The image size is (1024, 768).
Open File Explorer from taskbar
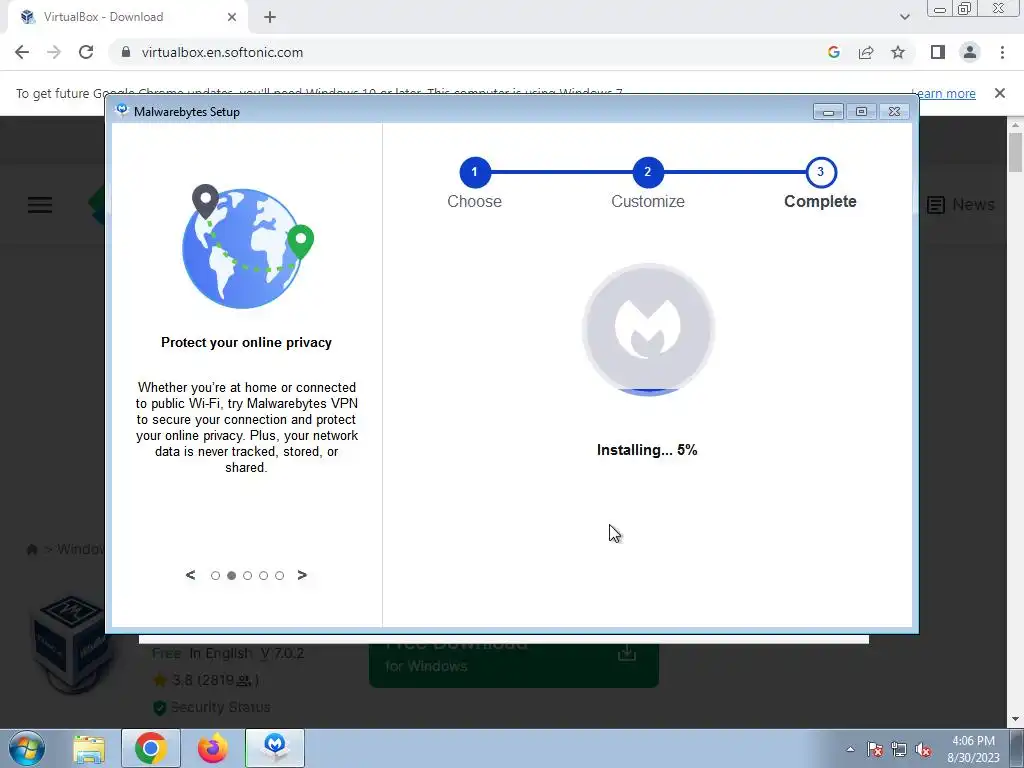coord(89,748)
